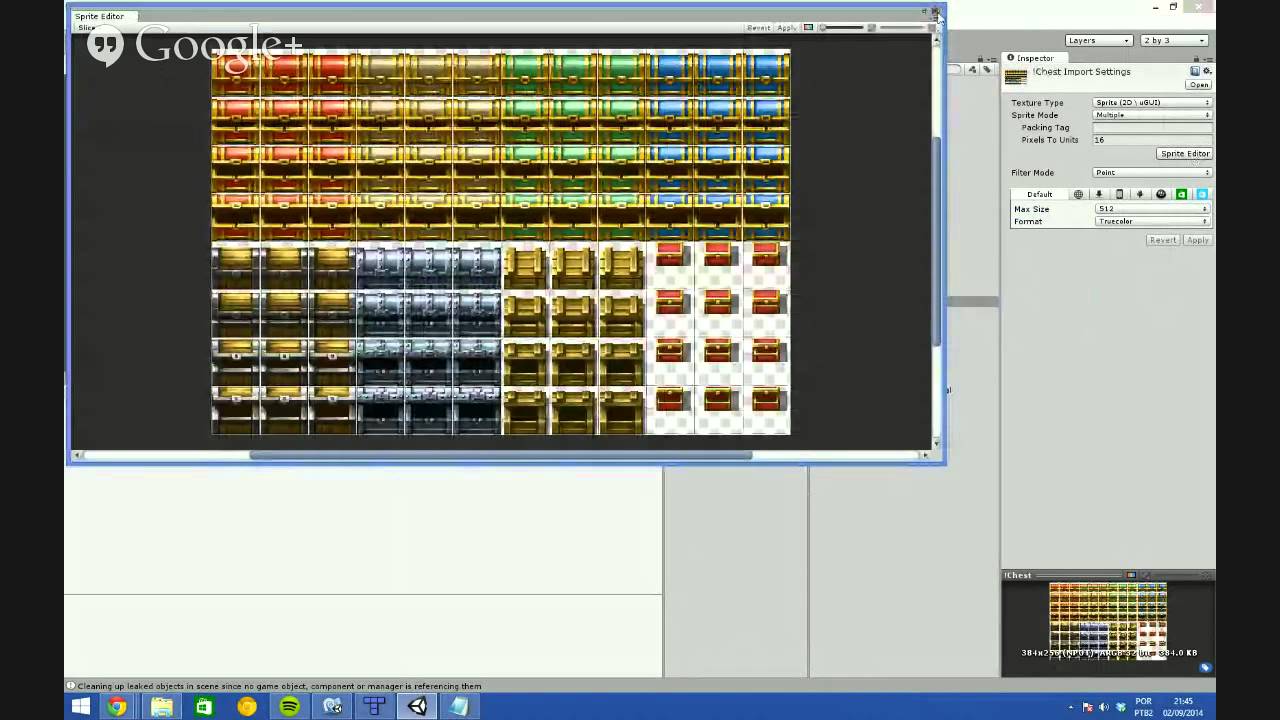The image size is (1280, 720).
Task: Open the Max Size dropdown
Action: point(1152,209)
